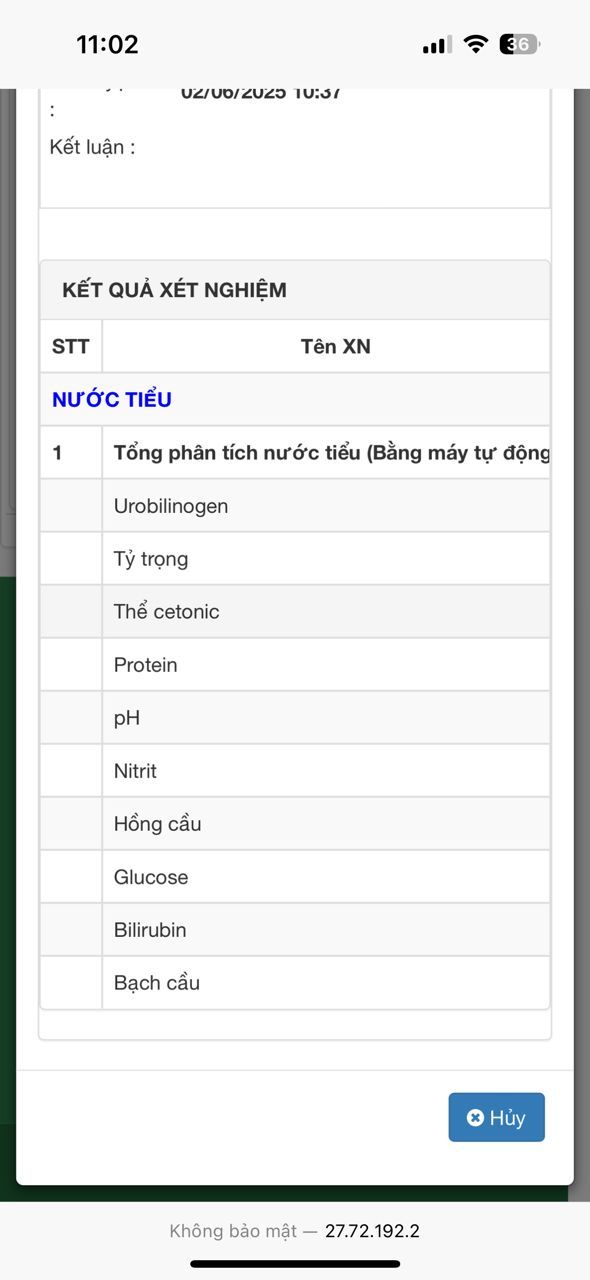590x1280 pixels.
Task: Select the Protein row
Action: pos(295,664)
